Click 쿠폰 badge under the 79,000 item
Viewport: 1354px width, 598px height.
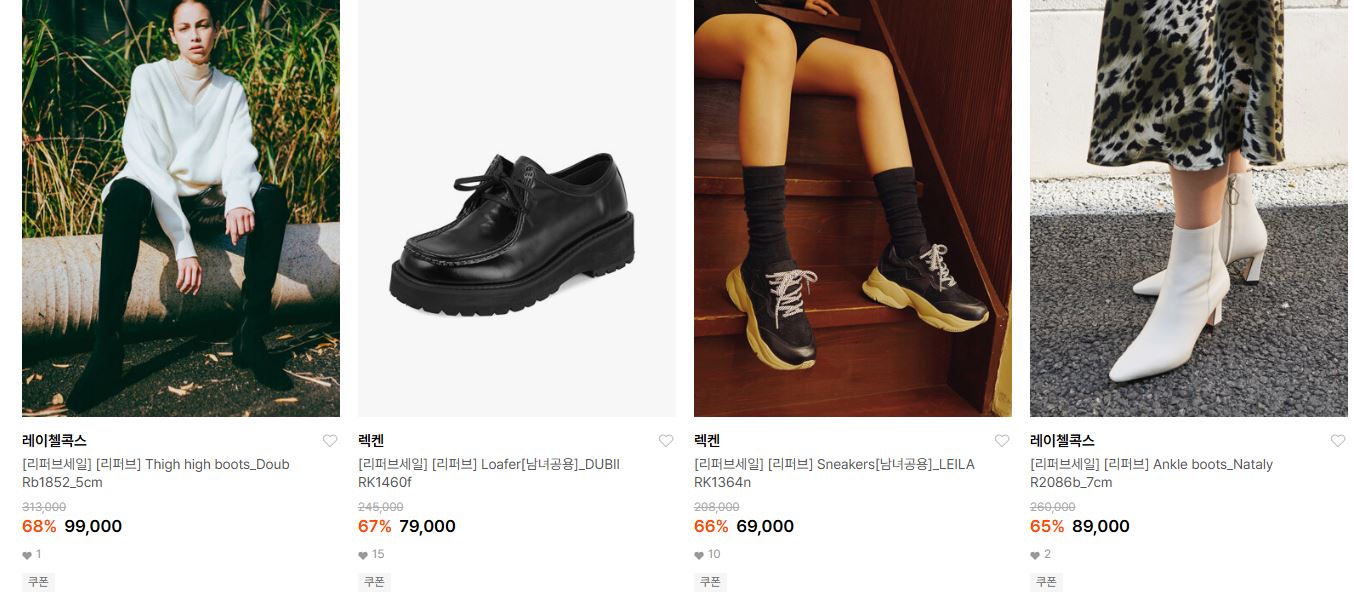pos(374,582)
